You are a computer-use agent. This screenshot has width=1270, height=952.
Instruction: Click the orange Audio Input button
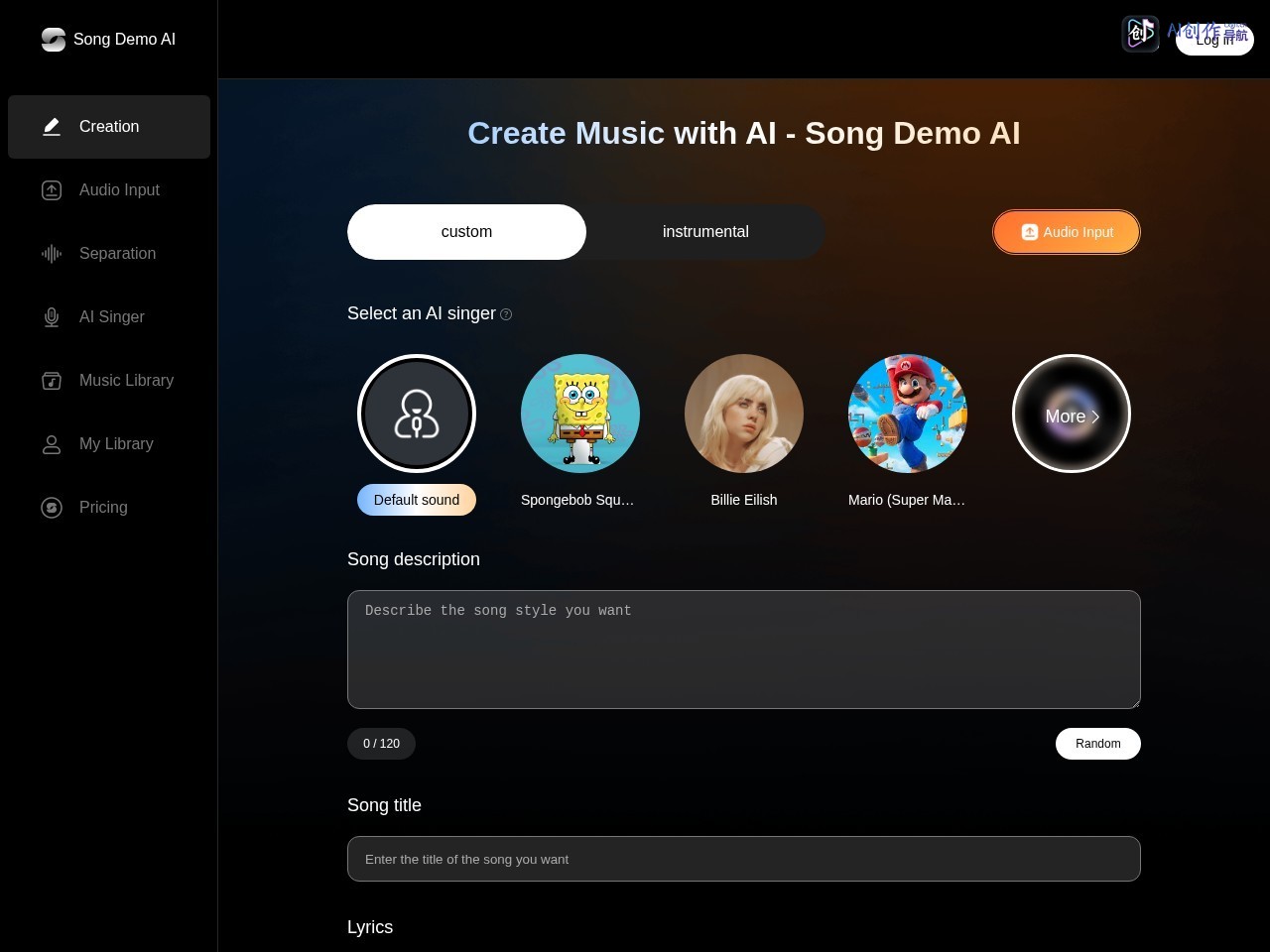(1067, 232)
